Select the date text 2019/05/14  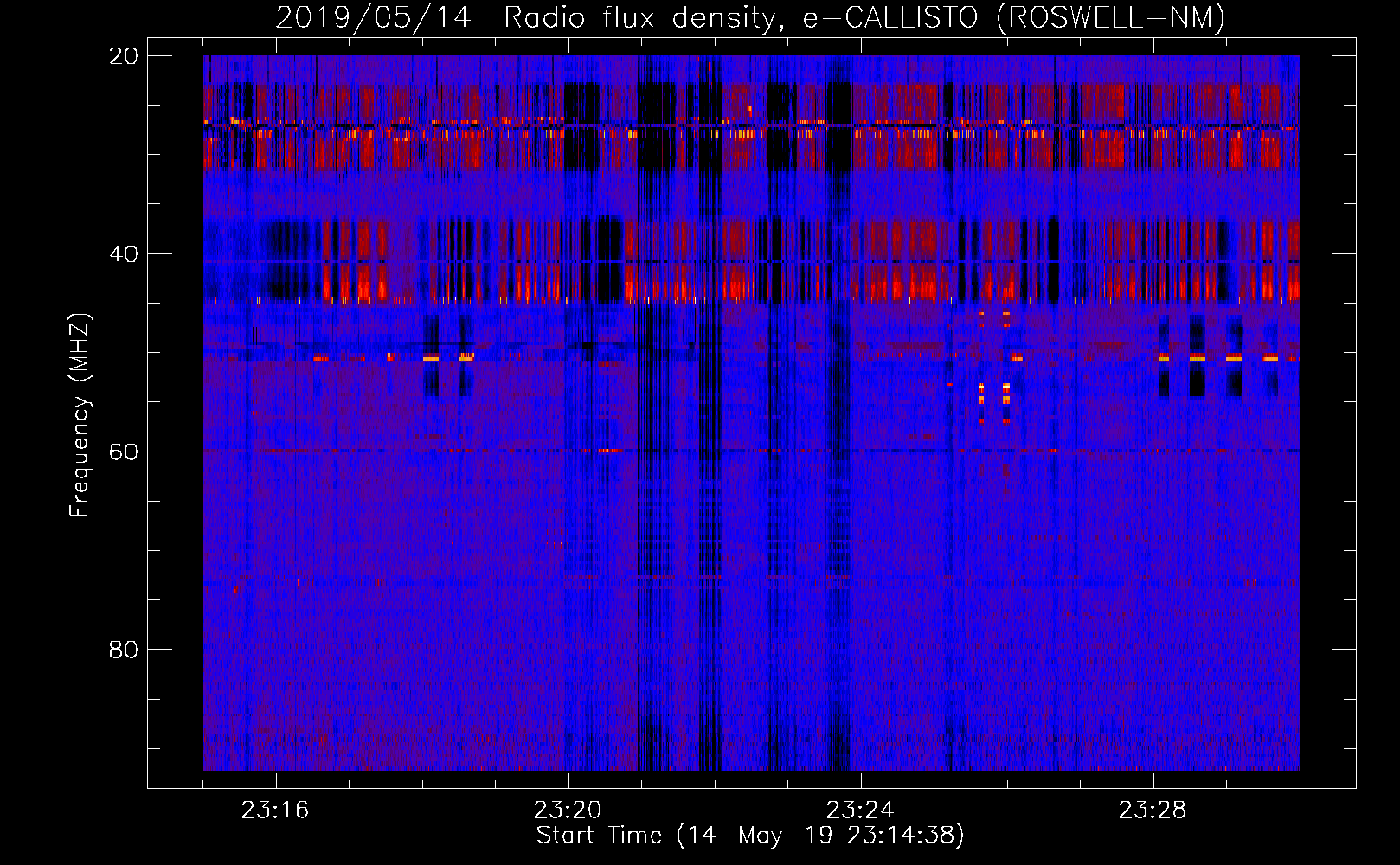373,17
